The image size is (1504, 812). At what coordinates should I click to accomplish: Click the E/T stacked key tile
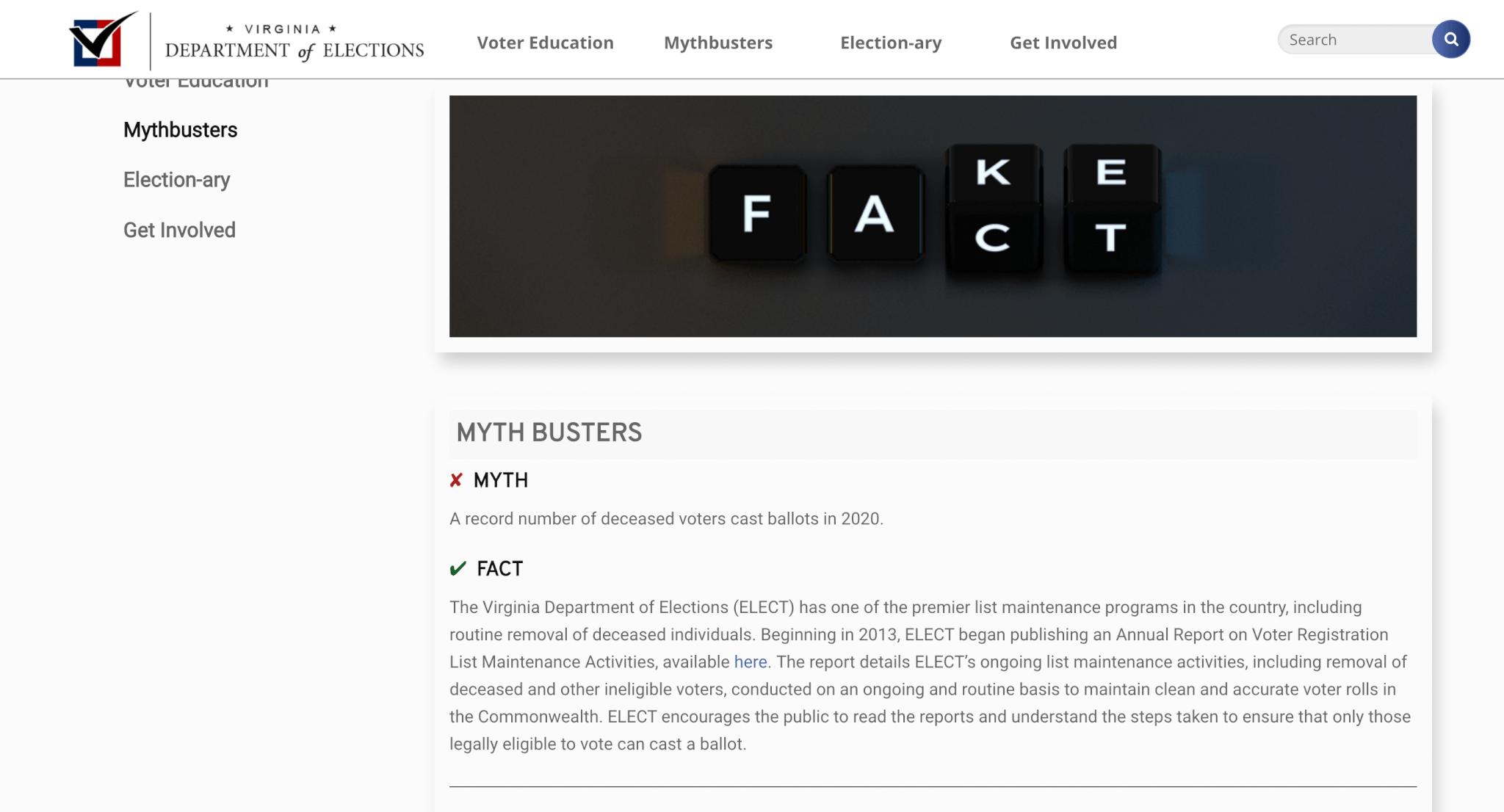pos(1111,208)
